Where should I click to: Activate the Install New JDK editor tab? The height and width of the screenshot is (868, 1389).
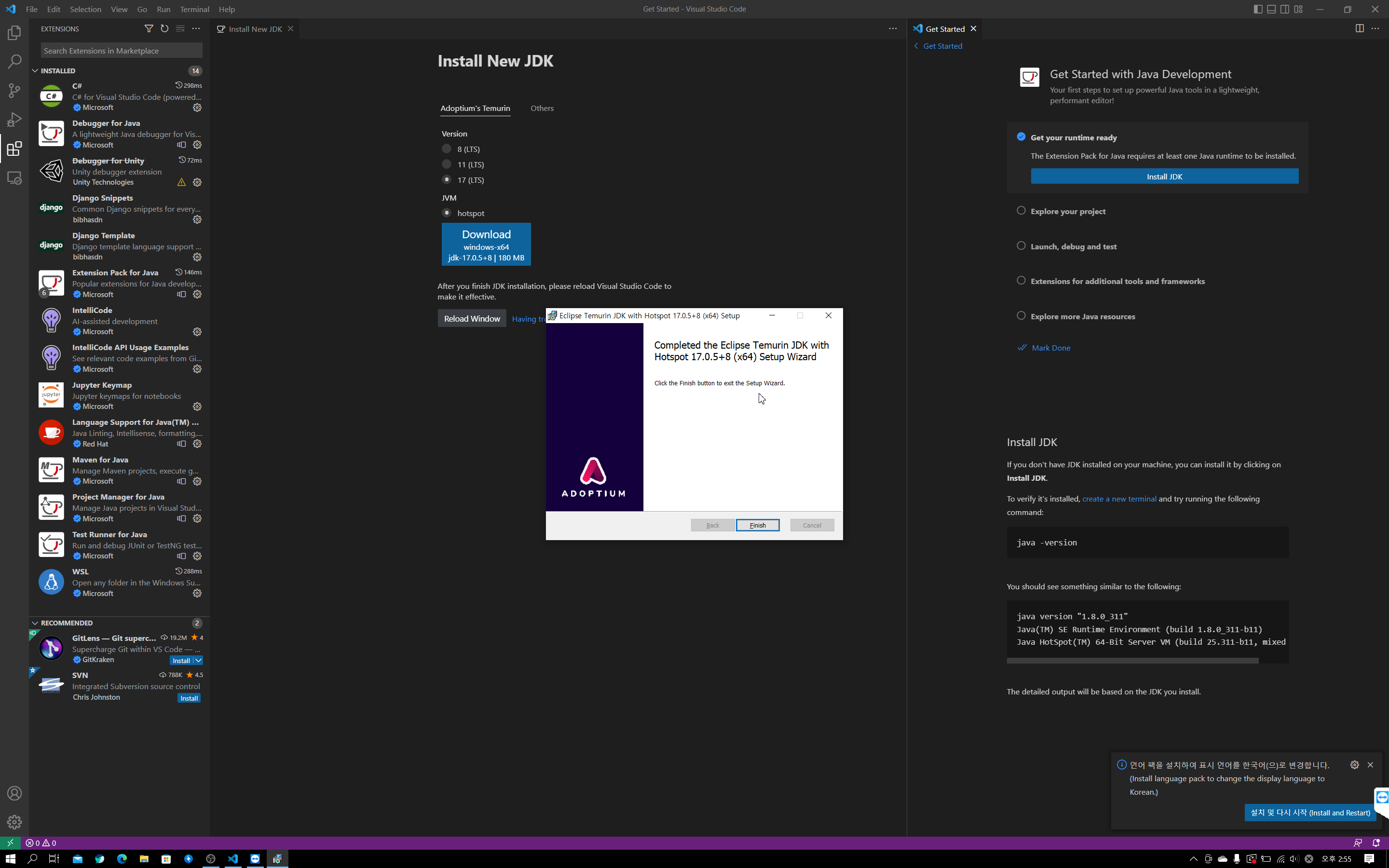point(255,29)
